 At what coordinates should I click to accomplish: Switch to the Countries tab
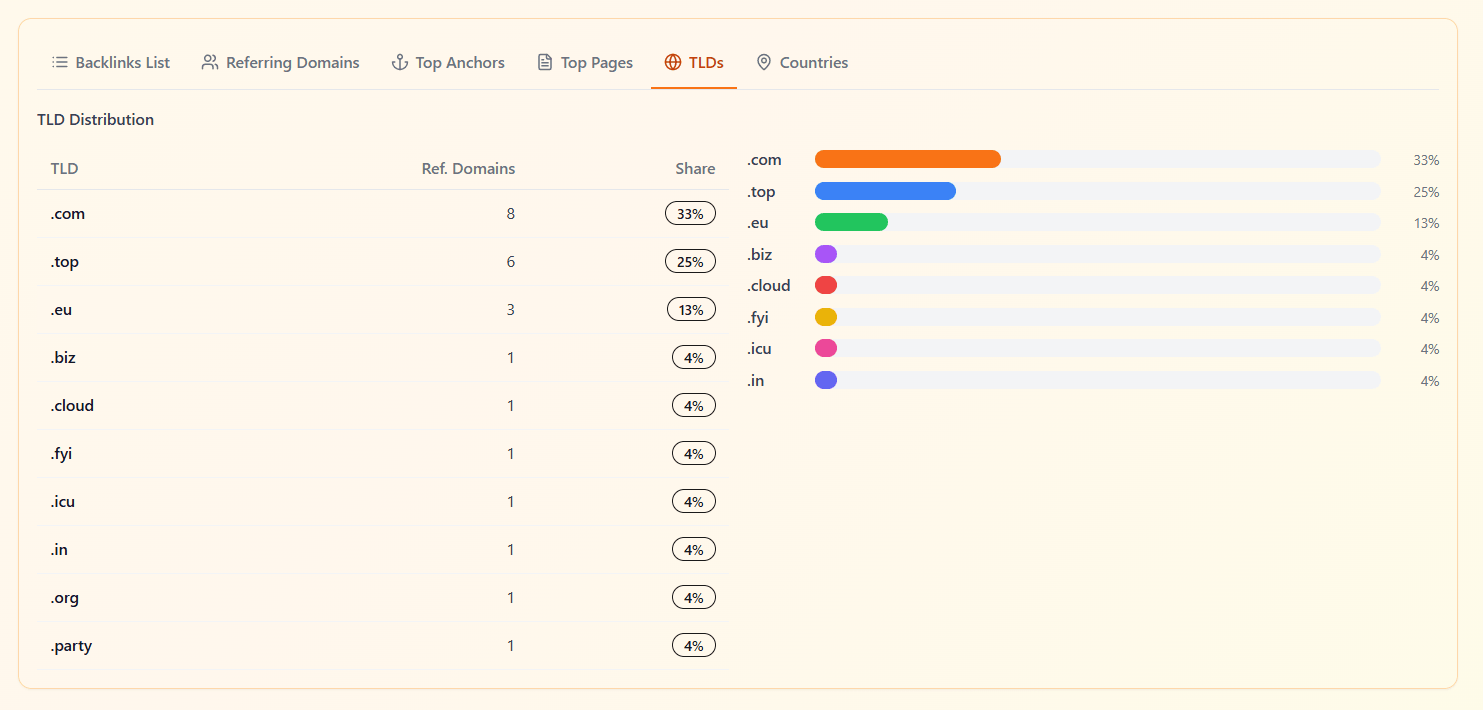812,62
